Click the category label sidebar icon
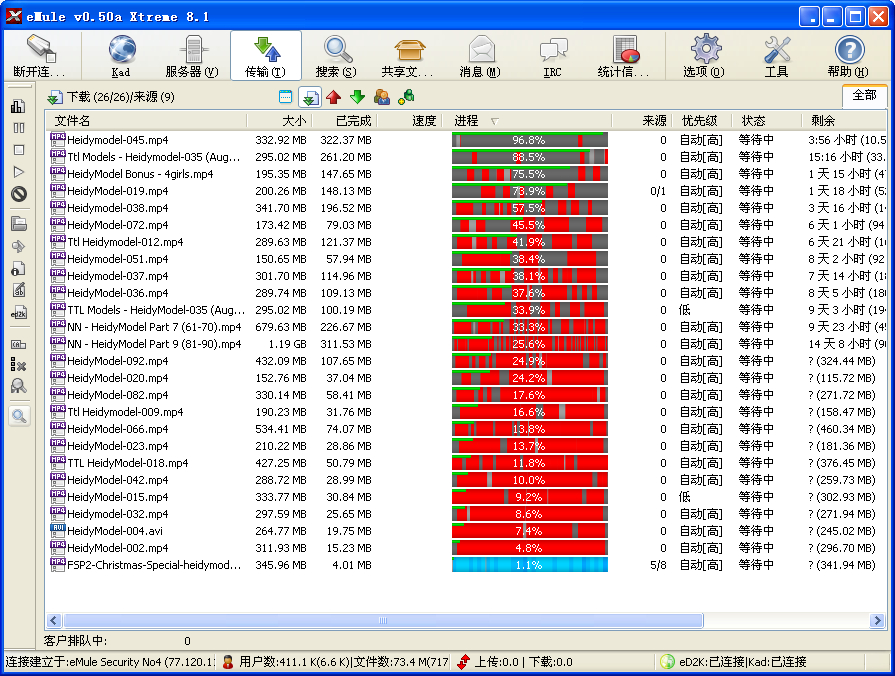 coord(19,344)
